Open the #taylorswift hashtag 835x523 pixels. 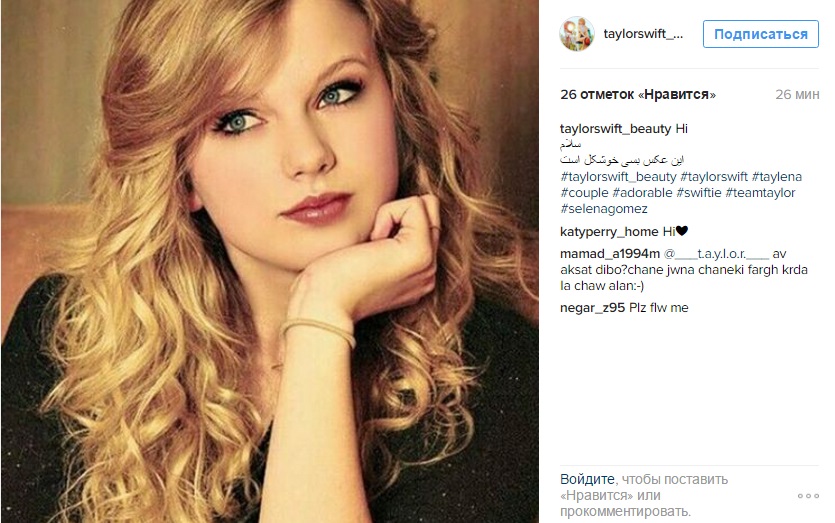714,177
